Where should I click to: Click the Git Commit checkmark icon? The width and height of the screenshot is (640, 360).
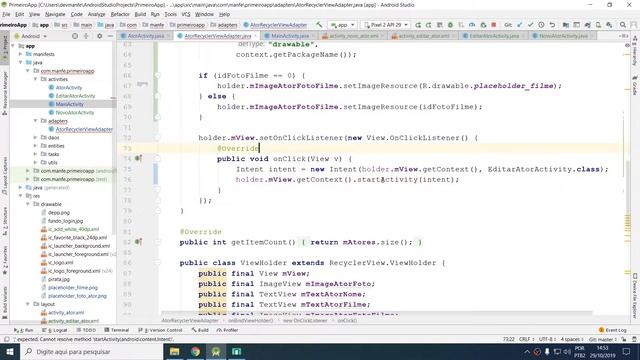pyautogui.click(x=530, y=25)
